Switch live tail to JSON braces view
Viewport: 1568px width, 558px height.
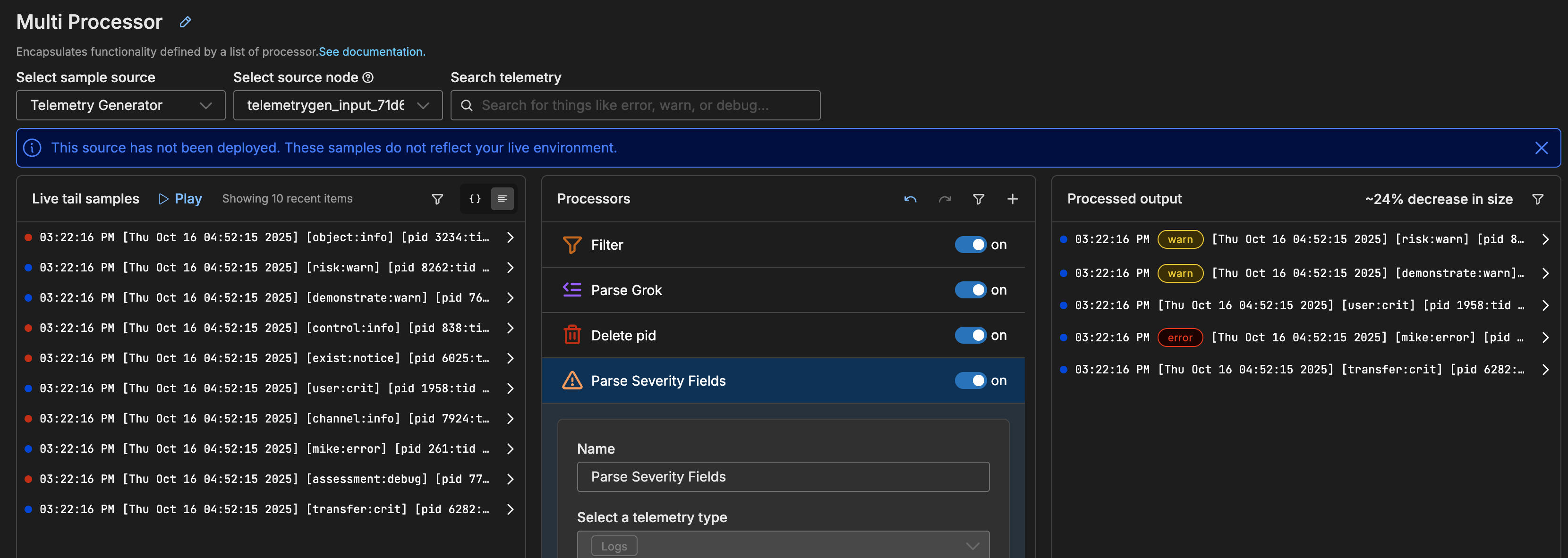coord(475,198)
